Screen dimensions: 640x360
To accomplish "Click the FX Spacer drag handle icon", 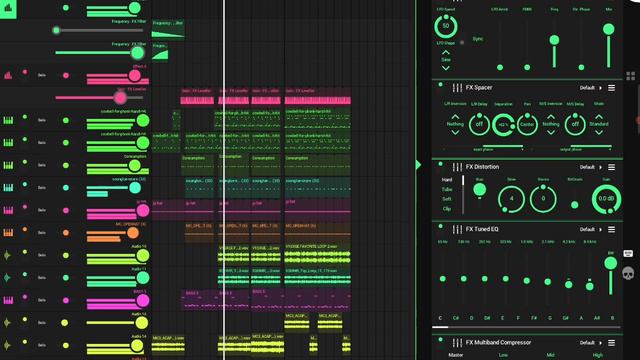I will (x=457, y=88).
